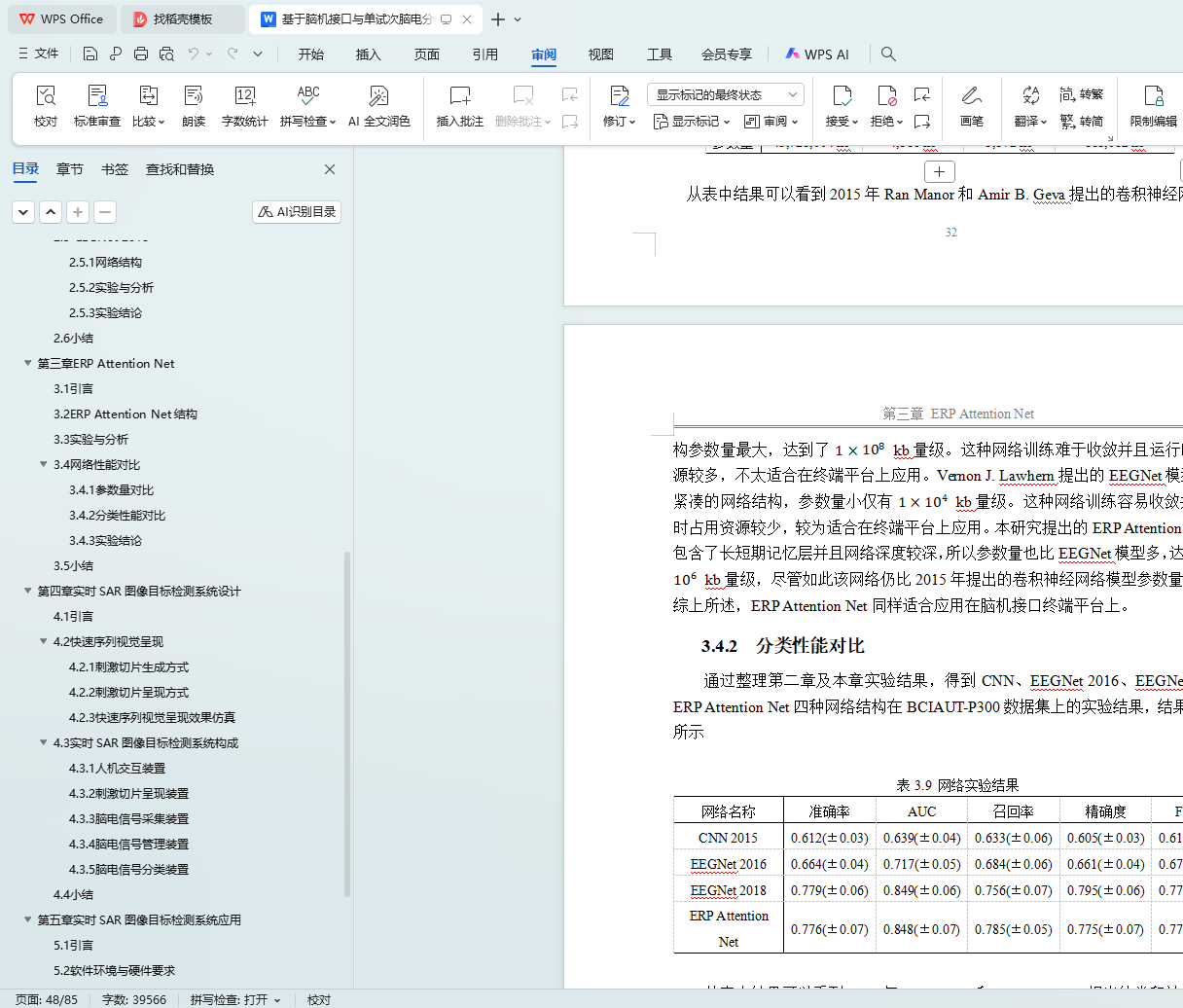Click the table add-row plus button
Screen dimensions: 1183x1008
point(939,172)
